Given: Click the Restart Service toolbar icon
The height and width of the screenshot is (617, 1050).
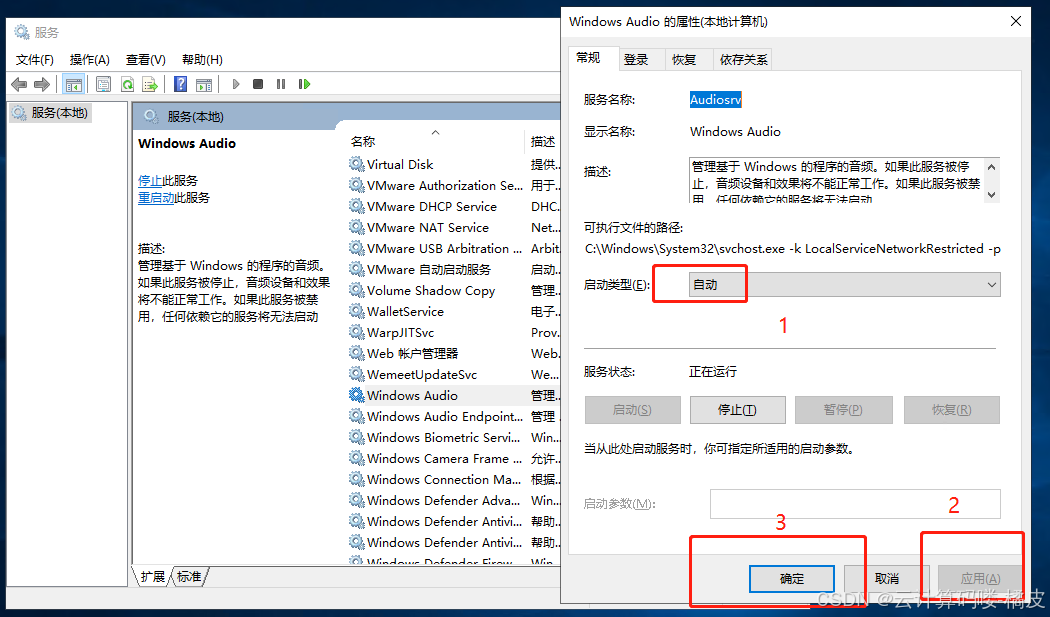Looking at the screenshot, I should coord(305,84).
